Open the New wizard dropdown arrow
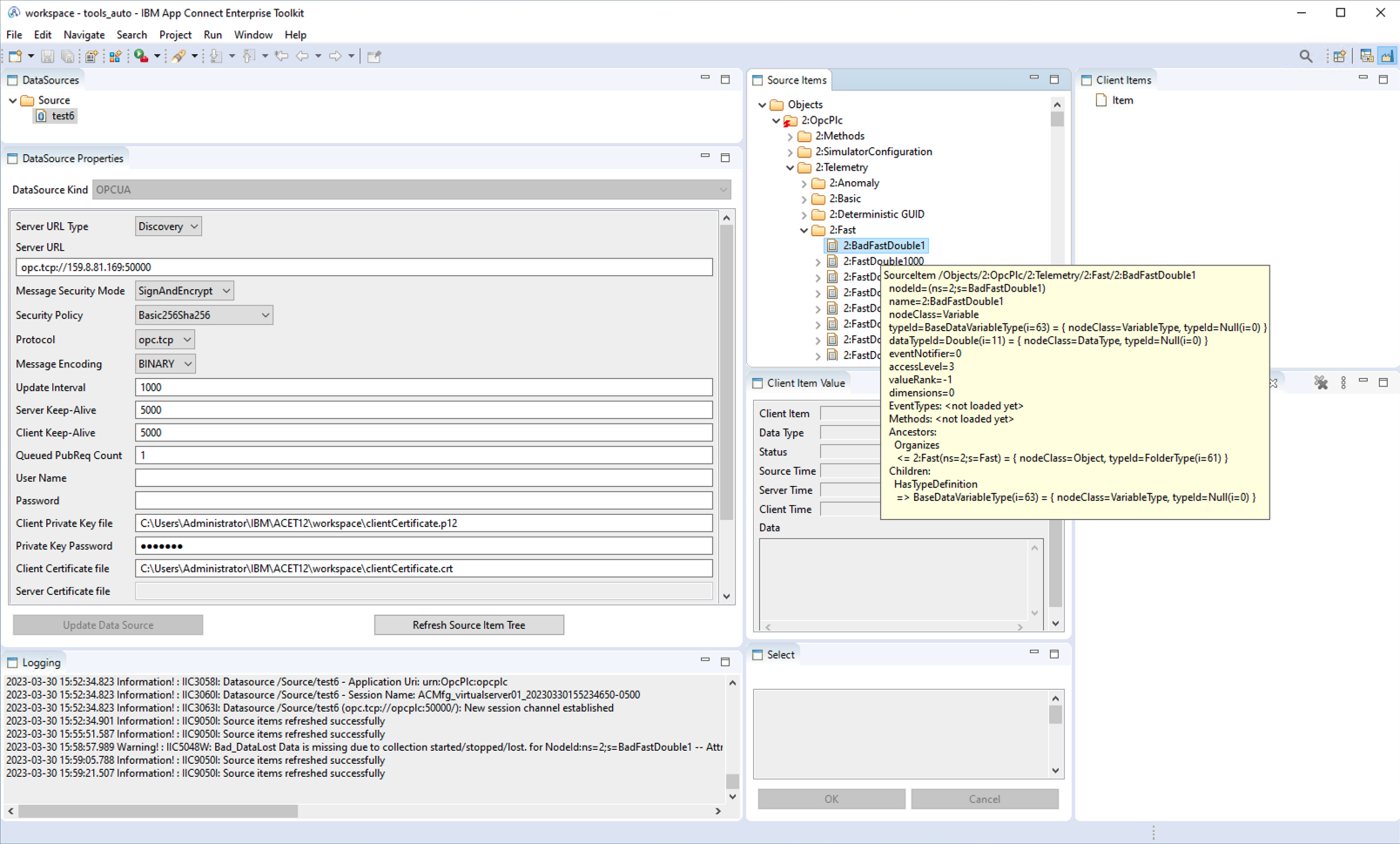Image resolution: width=1400 pixels, height=844 pixels. [31, 56]
